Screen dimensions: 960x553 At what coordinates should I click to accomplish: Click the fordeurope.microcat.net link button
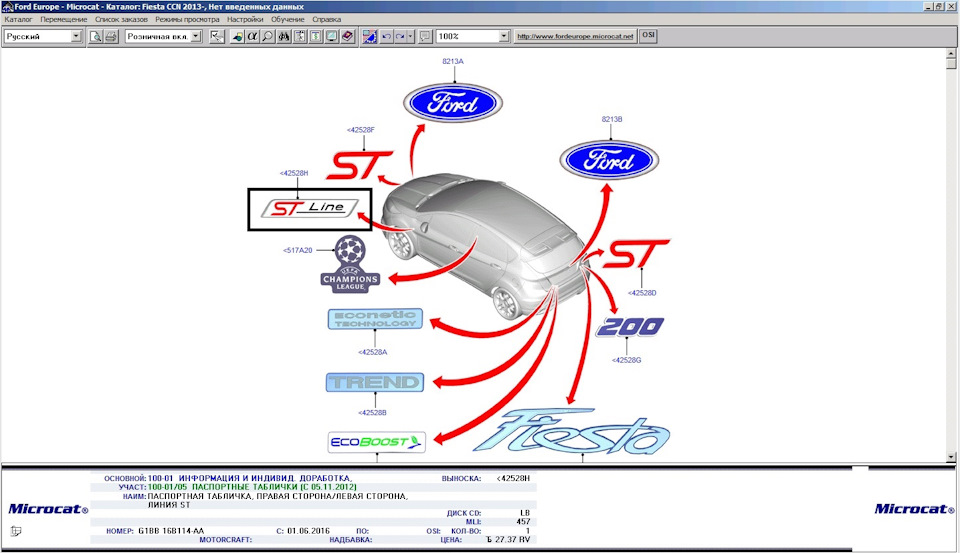point(575,36)
